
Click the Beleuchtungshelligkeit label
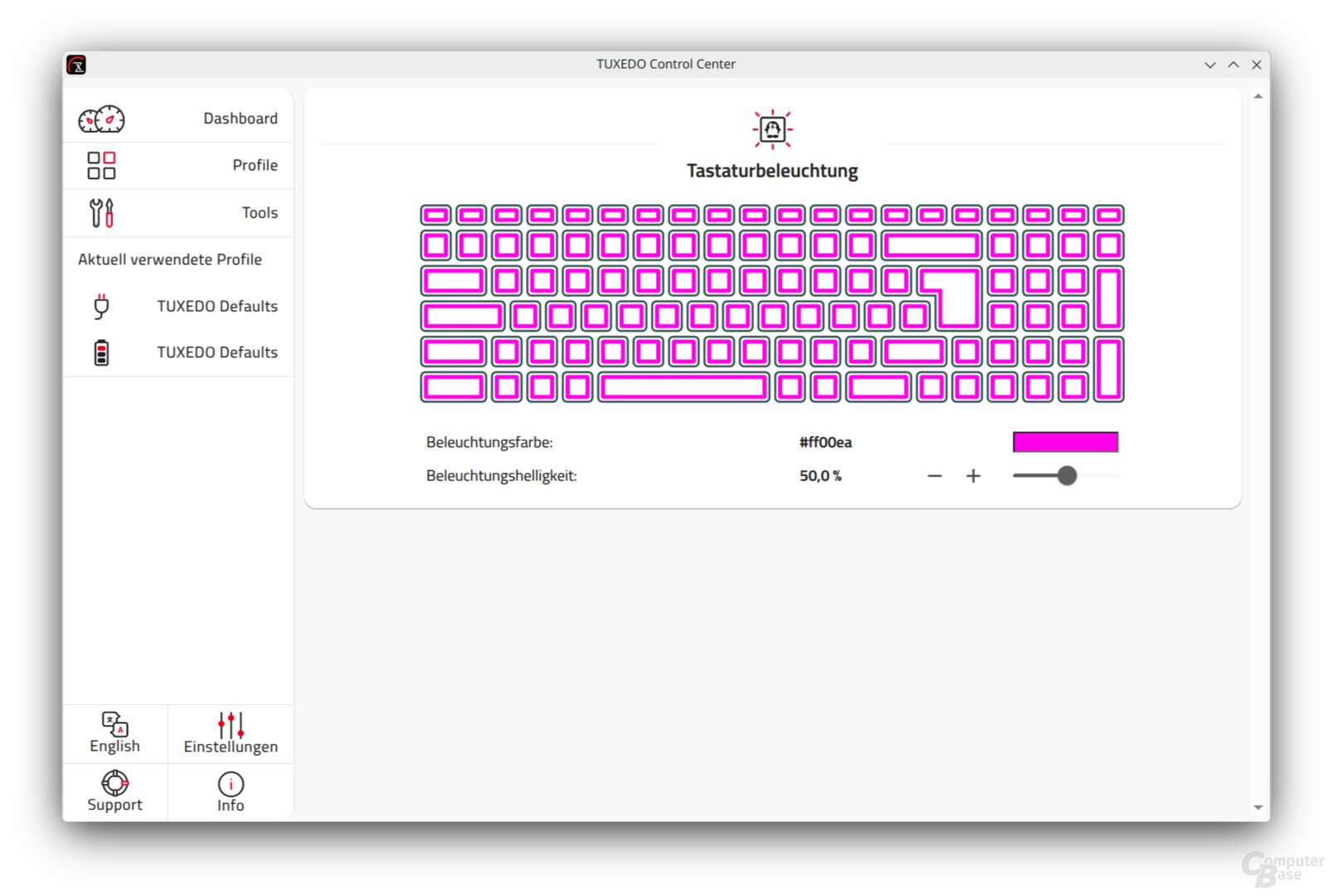pos(501,475)
